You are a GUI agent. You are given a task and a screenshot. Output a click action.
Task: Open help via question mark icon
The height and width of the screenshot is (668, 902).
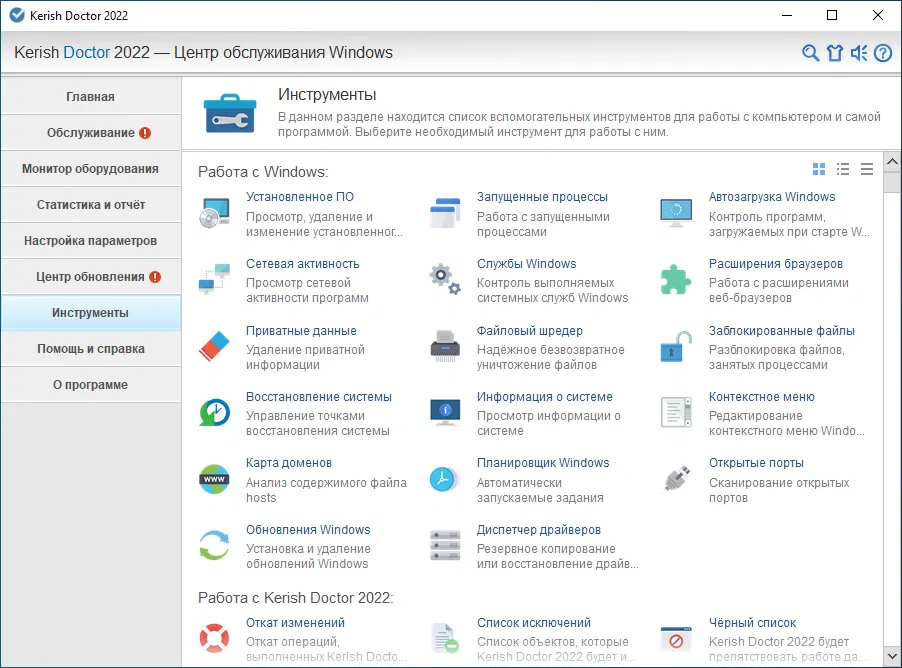point(883,53)
